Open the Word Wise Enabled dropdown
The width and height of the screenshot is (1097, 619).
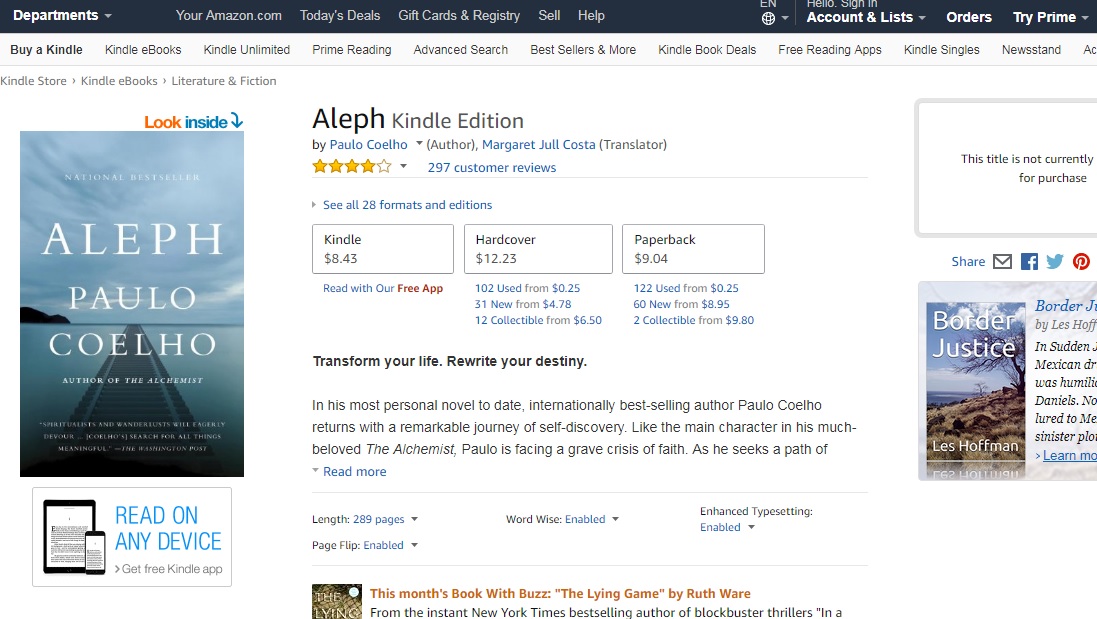[592, 519]
